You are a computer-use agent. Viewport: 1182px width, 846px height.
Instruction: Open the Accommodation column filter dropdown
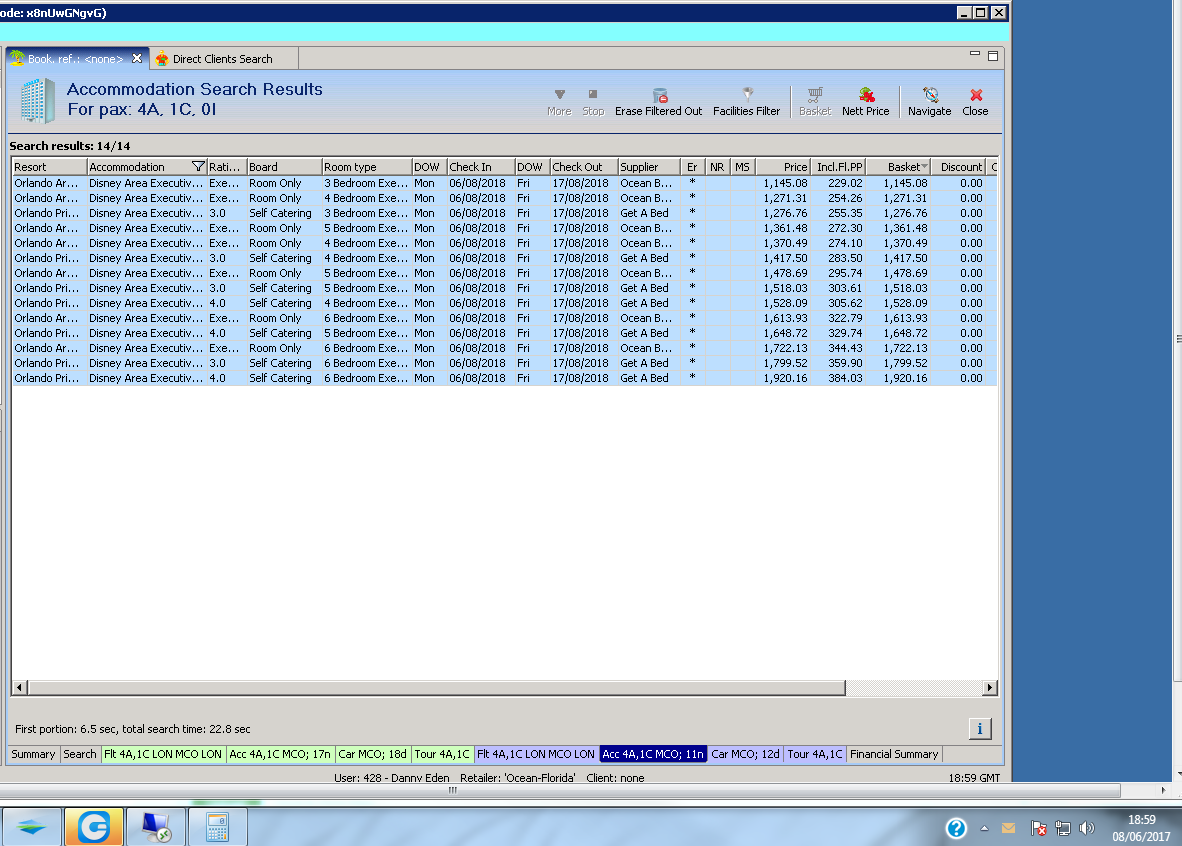(x=197, y=167)
